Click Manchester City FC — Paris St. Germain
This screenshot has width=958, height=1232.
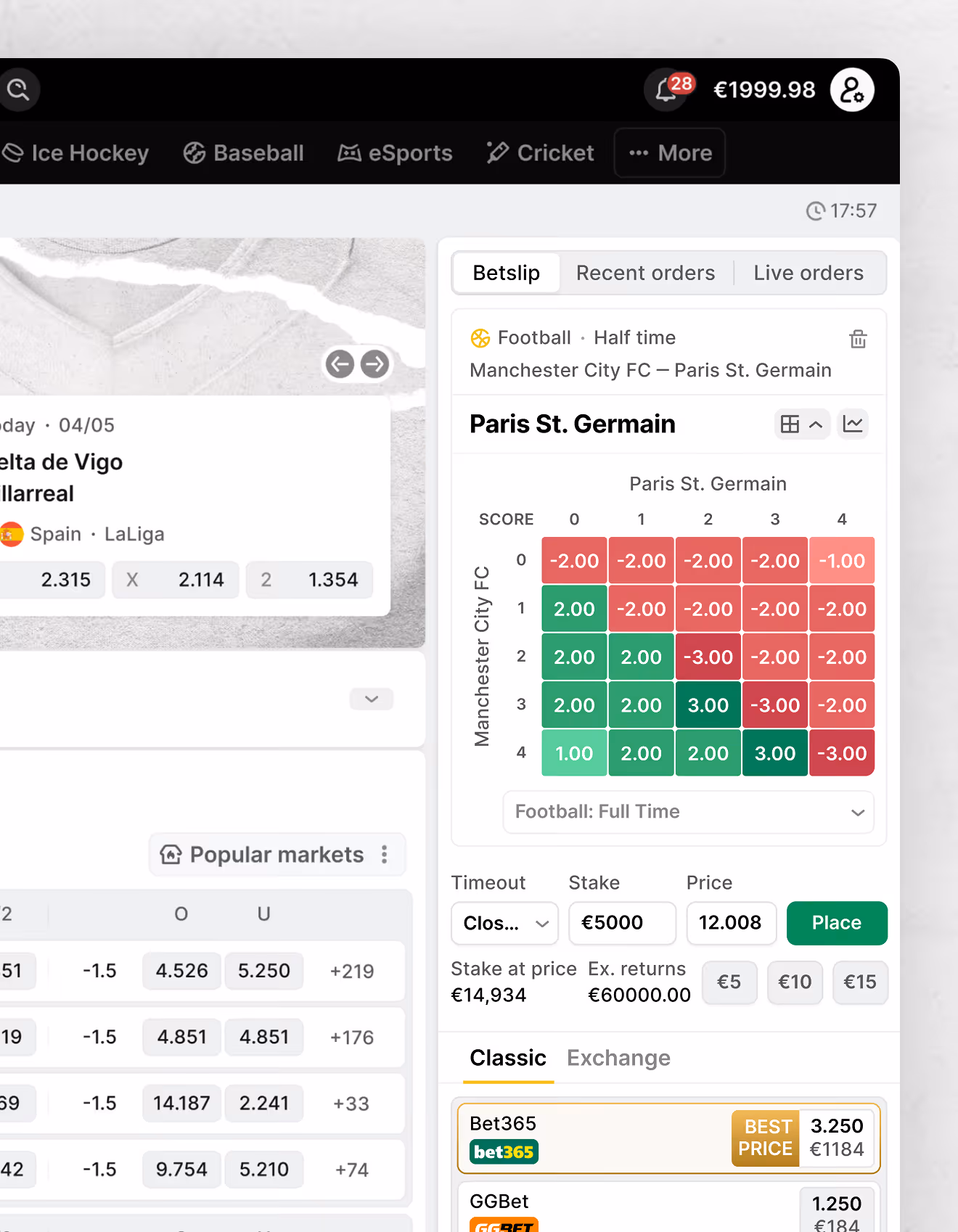tap(651, 371)
